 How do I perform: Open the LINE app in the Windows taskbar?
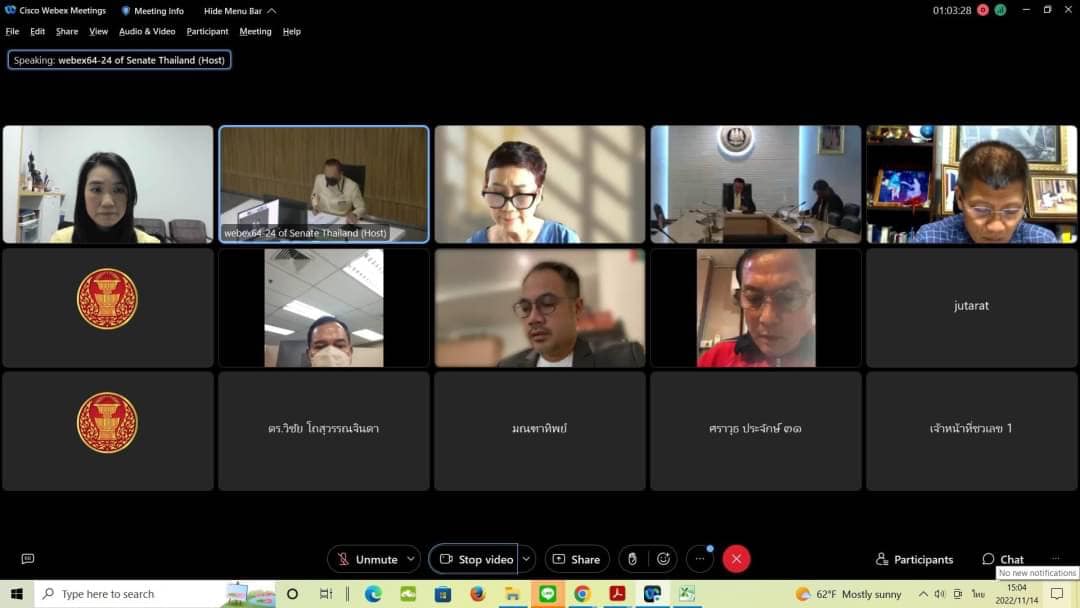[547, 594]
